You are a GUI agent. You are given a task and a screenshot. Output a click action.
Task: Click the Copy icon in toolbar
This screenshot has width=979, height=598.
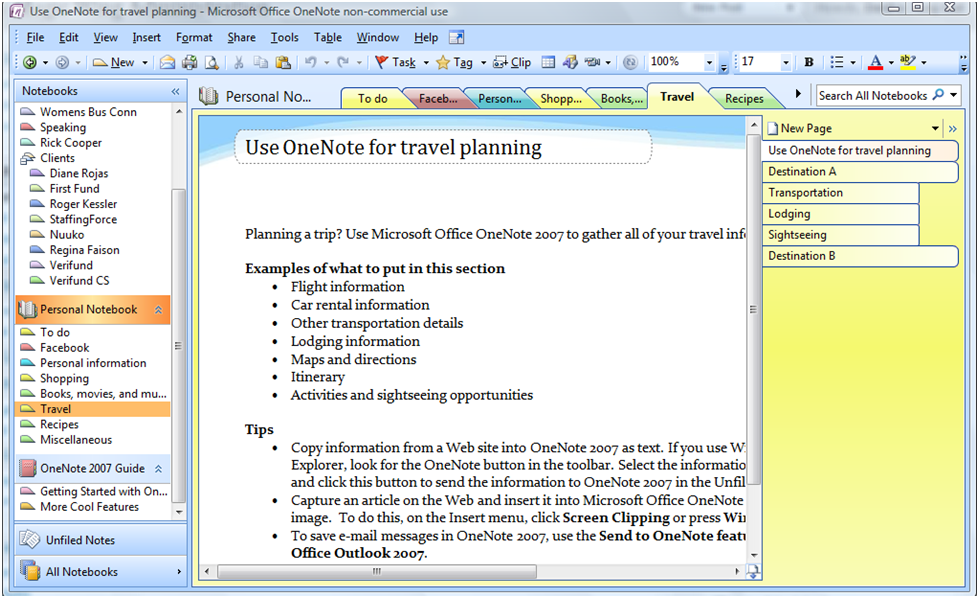click(x=260, y=62)
